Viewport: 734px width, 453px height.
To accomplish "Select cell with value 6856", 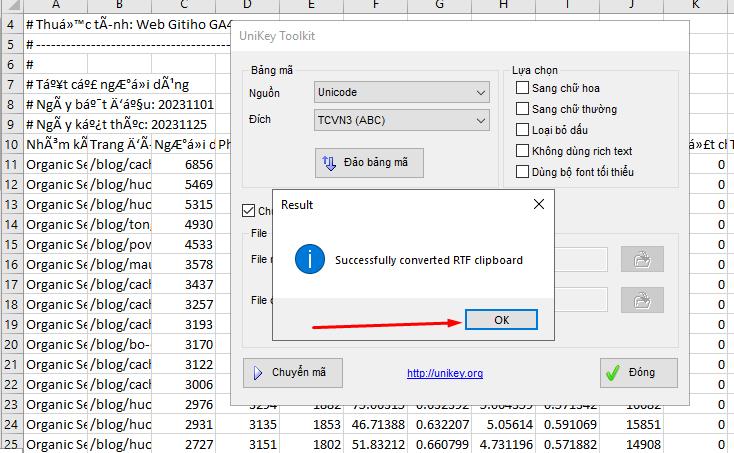I will coord(183,165).
